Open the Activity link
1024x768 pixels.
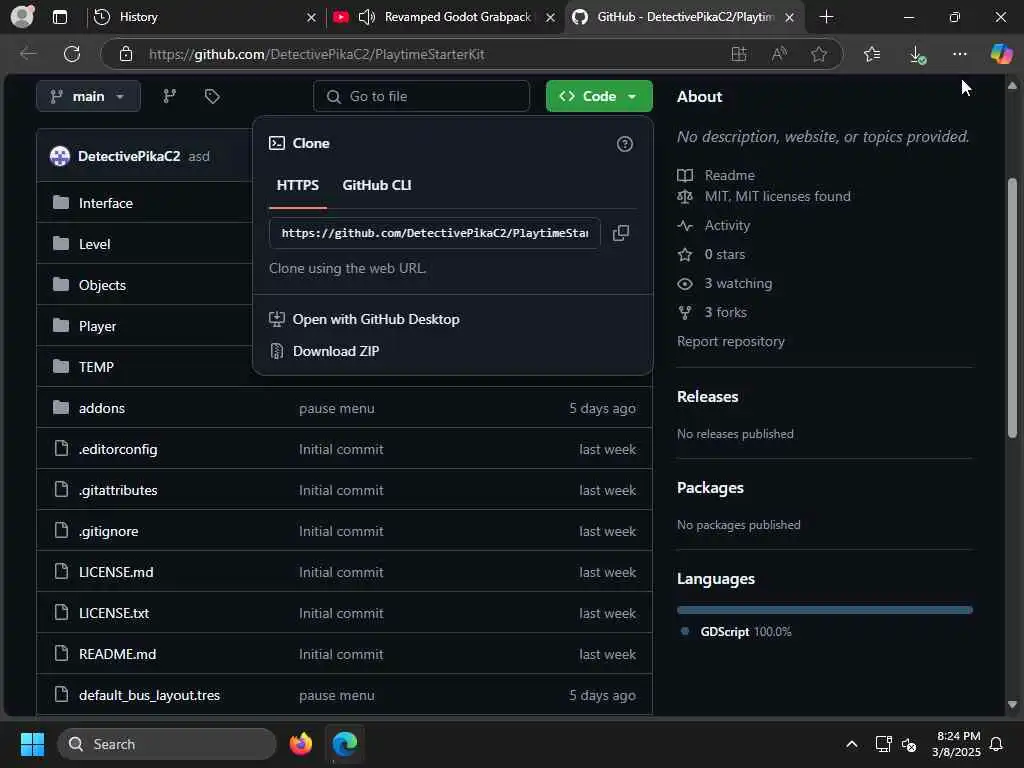727,225
